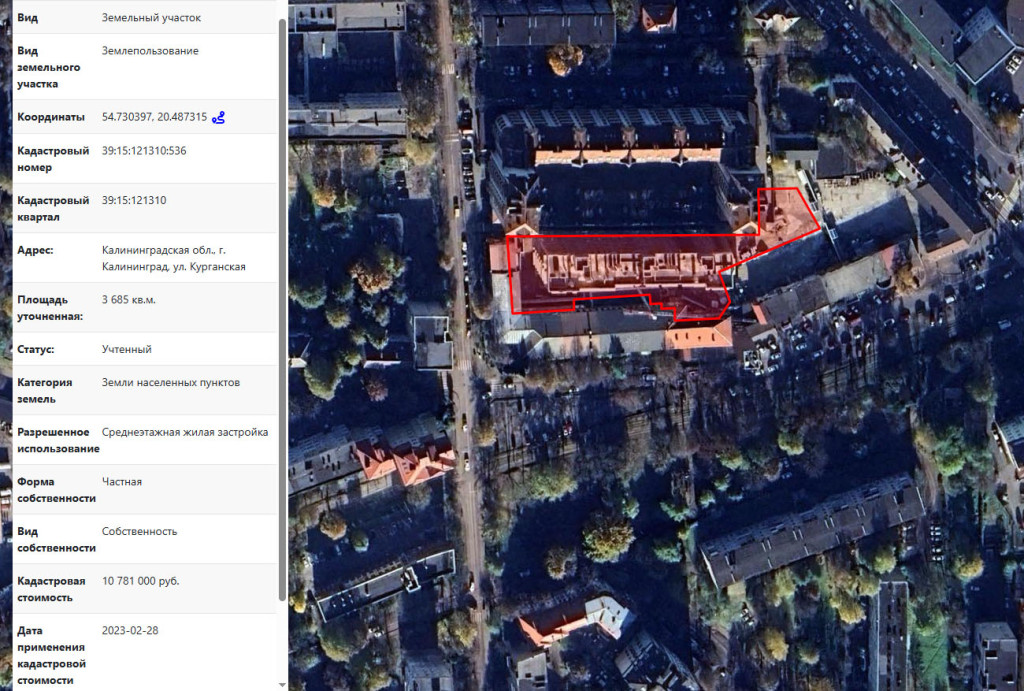Click Вид собственности value Собственность
Image resolution: width=1024 pixels, height=691 pixels.
click(140, 531)
